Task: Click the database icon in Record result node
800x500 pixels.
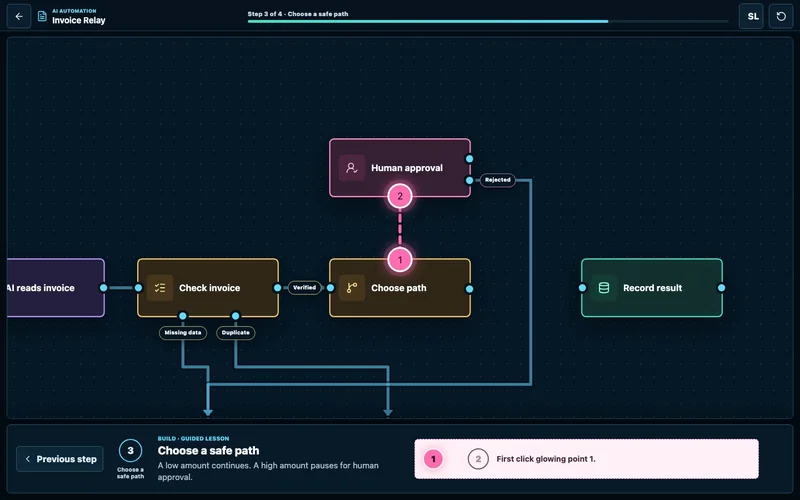Action: [604, 288]
